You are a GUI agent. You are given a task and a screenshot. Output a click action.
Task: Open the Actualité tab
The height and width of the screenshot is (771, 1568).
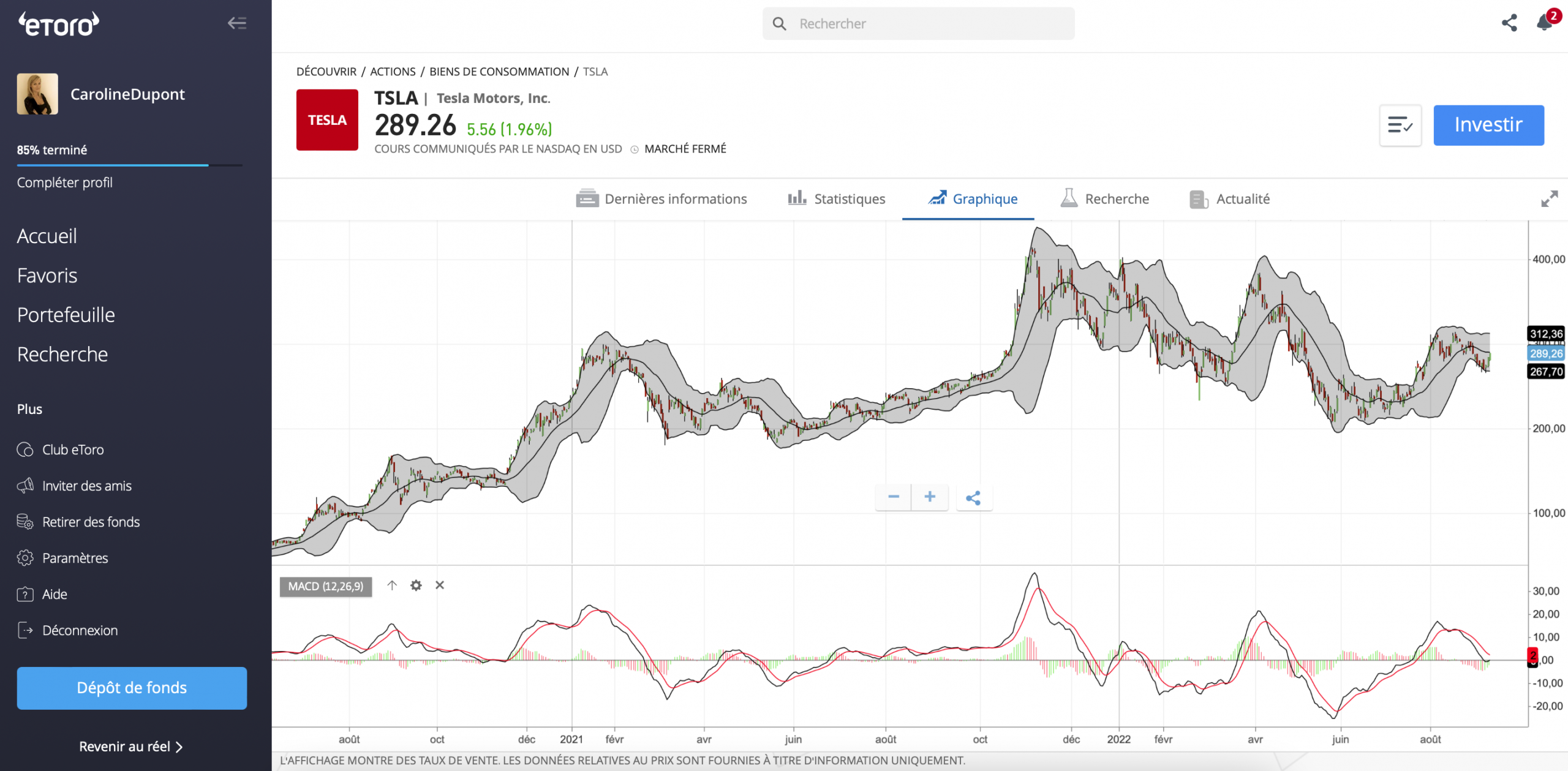pos(1229,199)
